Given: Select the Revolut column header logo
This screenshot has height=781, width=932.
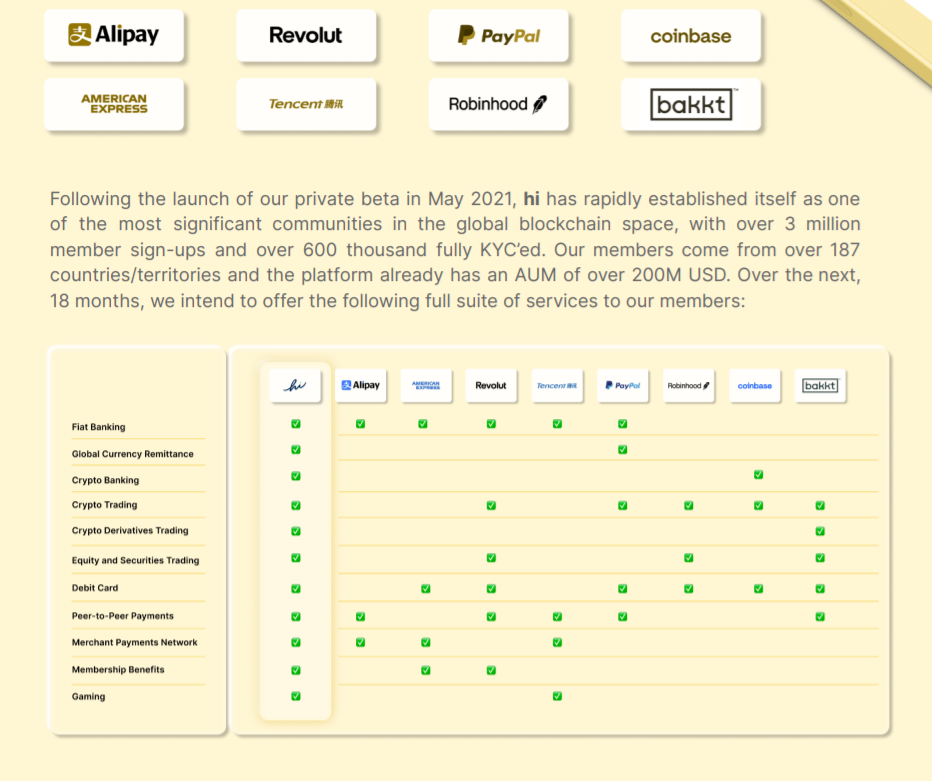Looking at the screenshot, I should [x=491, y=386].
